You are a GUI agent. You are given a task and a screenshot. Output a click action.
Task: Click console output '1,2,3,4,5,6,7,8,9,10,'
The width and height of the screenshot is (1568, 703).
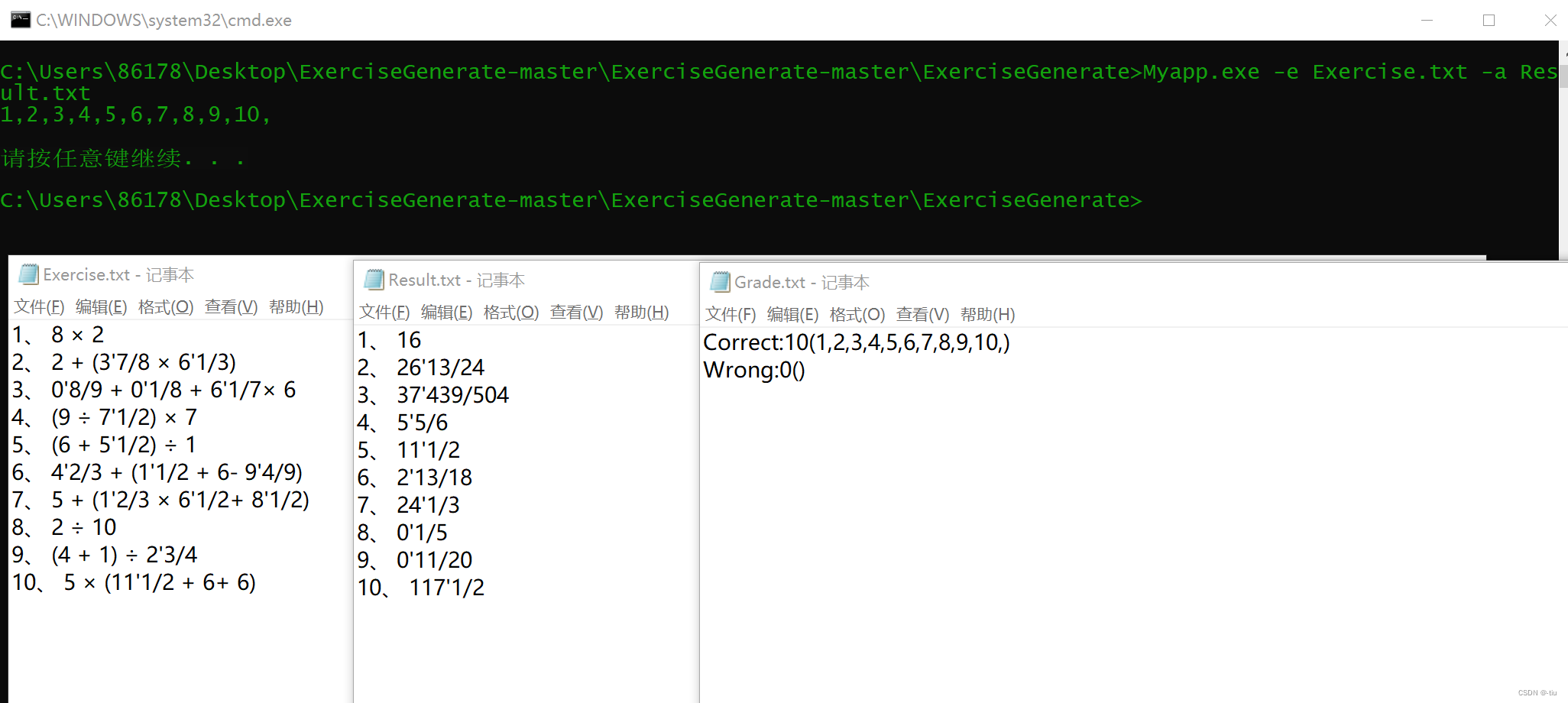tap(136, 115)
